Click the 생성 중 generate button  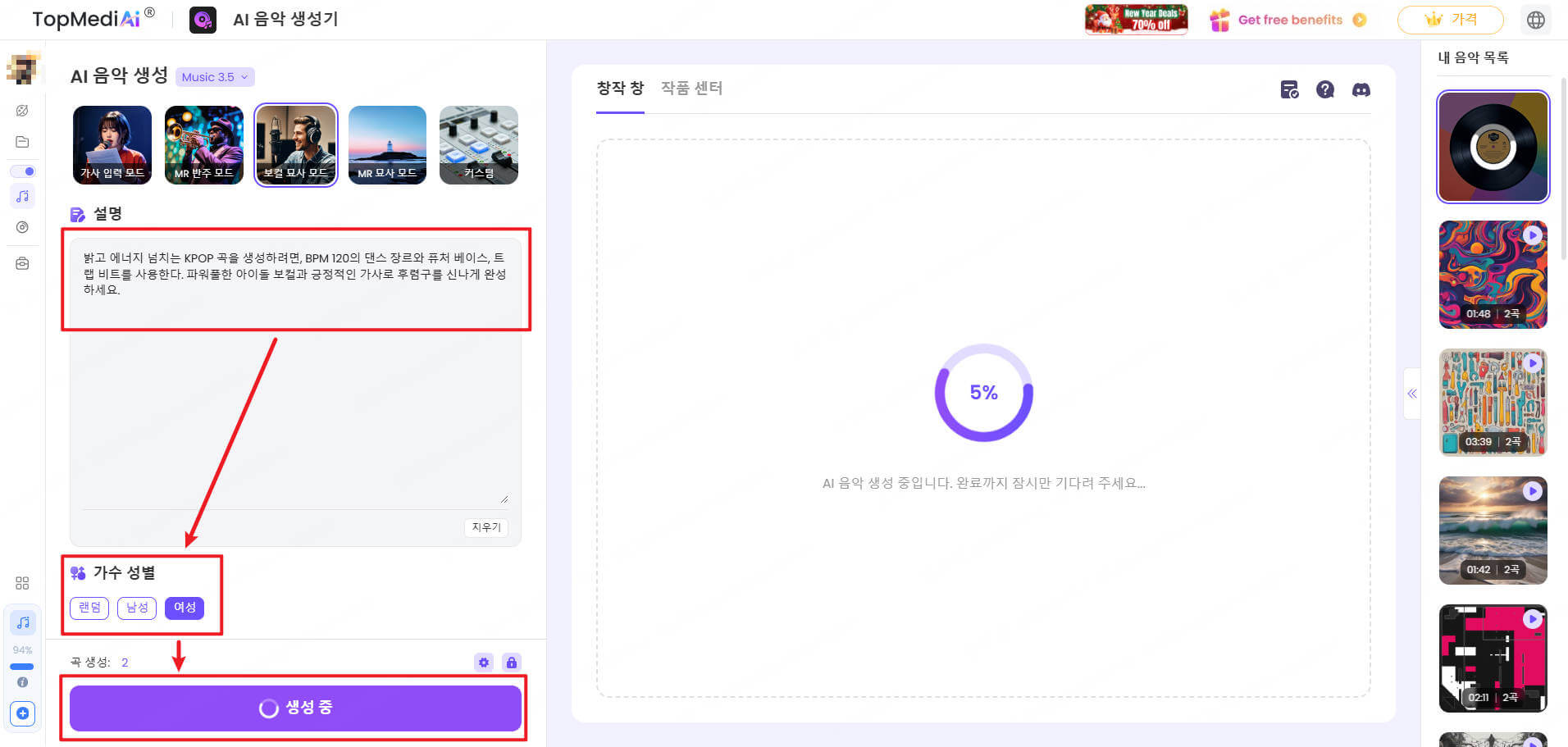pos(295,708)
